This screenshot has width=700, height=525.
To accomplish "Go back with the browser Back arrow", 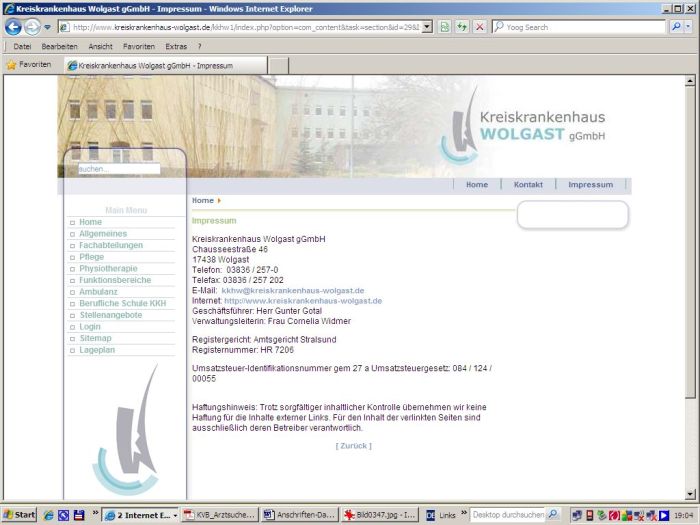I will point(13,27).
